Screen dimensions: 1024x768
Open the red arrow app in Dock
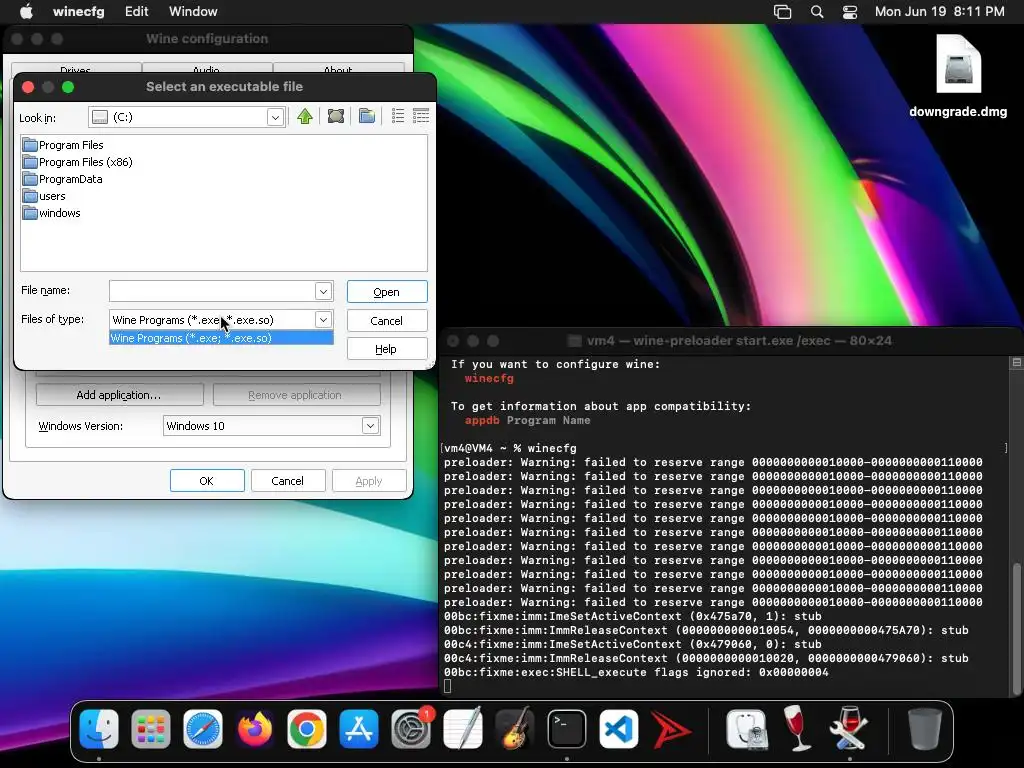(x=670, y=729)
